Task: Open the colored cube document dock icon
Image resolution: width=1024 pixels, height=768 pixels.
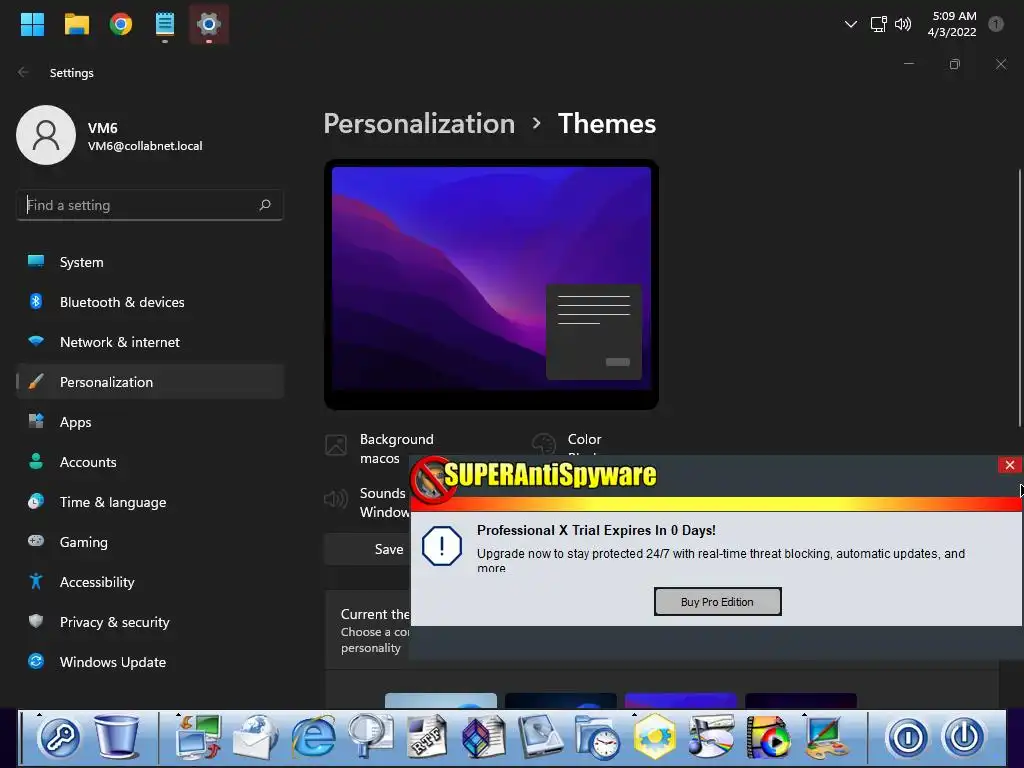Action: point(483,737)
